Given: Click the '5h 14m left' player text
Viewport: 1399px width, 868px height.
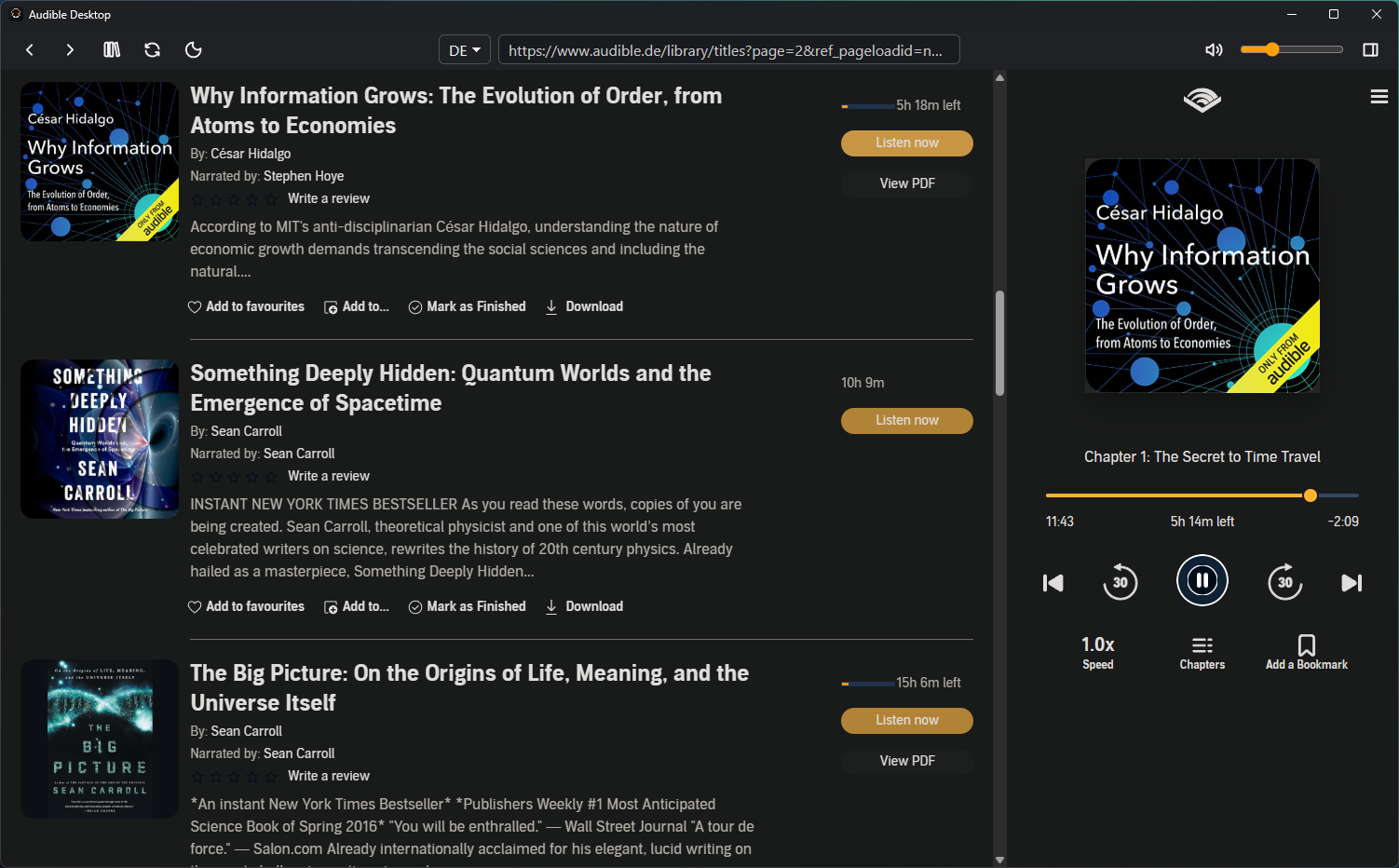Looking at the screenshot, I should (x=1202, y=522).
